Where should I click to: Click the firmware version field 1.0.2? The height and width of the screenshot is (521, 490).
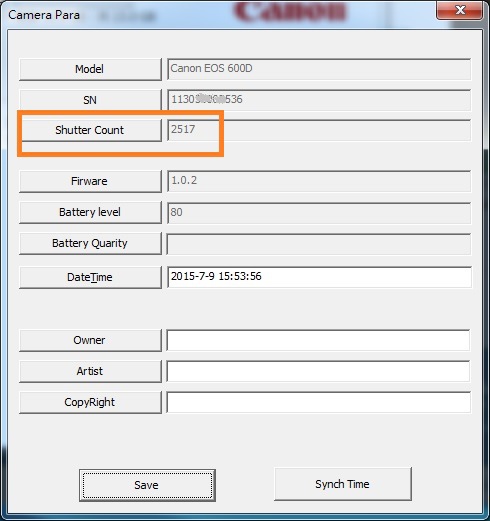(x=319, y=181)
